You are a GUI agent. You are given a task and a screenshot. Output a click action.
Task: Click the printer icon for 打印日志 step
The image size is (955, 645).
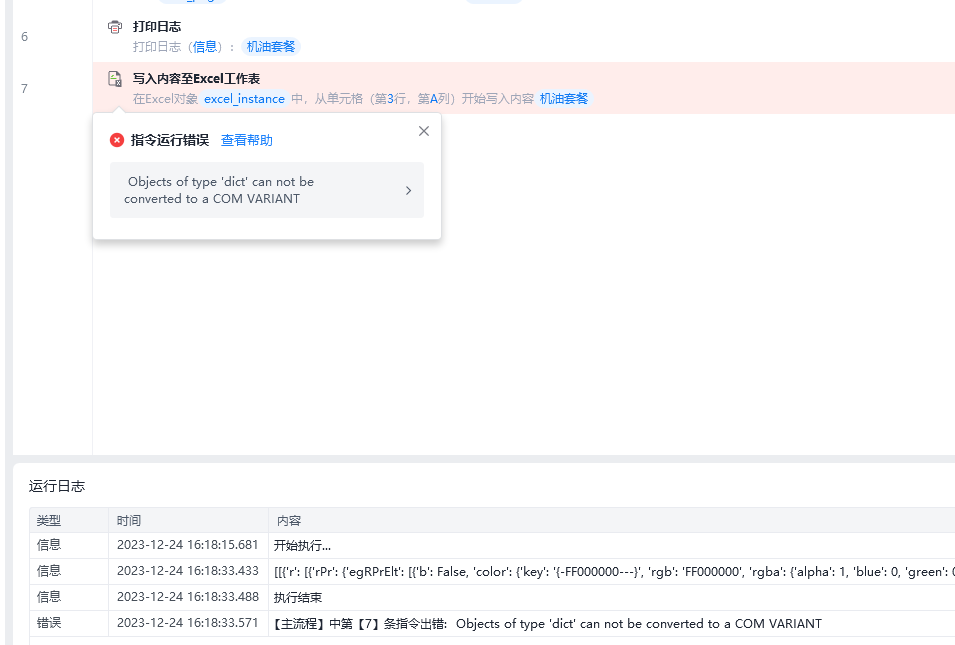(x=115, y=27)
